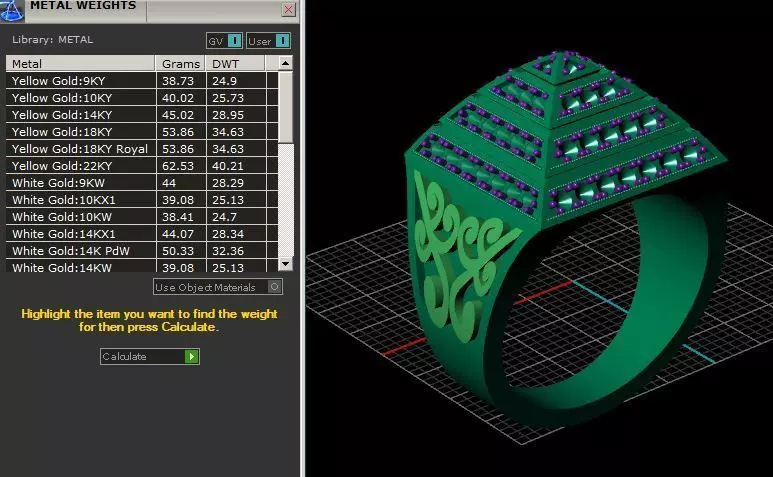Click the green arrow on Calculate

coord(191,356)
